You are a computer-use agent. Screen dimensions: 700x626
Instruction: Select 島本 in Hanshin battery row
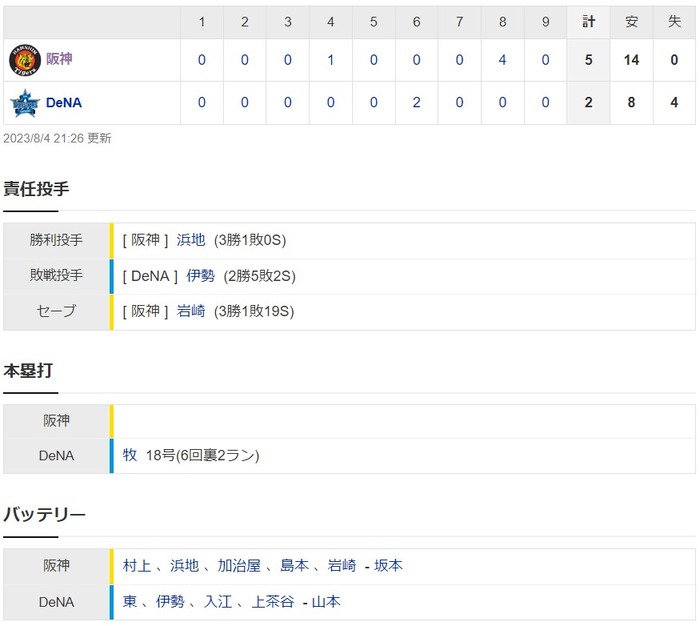point(294,566)
